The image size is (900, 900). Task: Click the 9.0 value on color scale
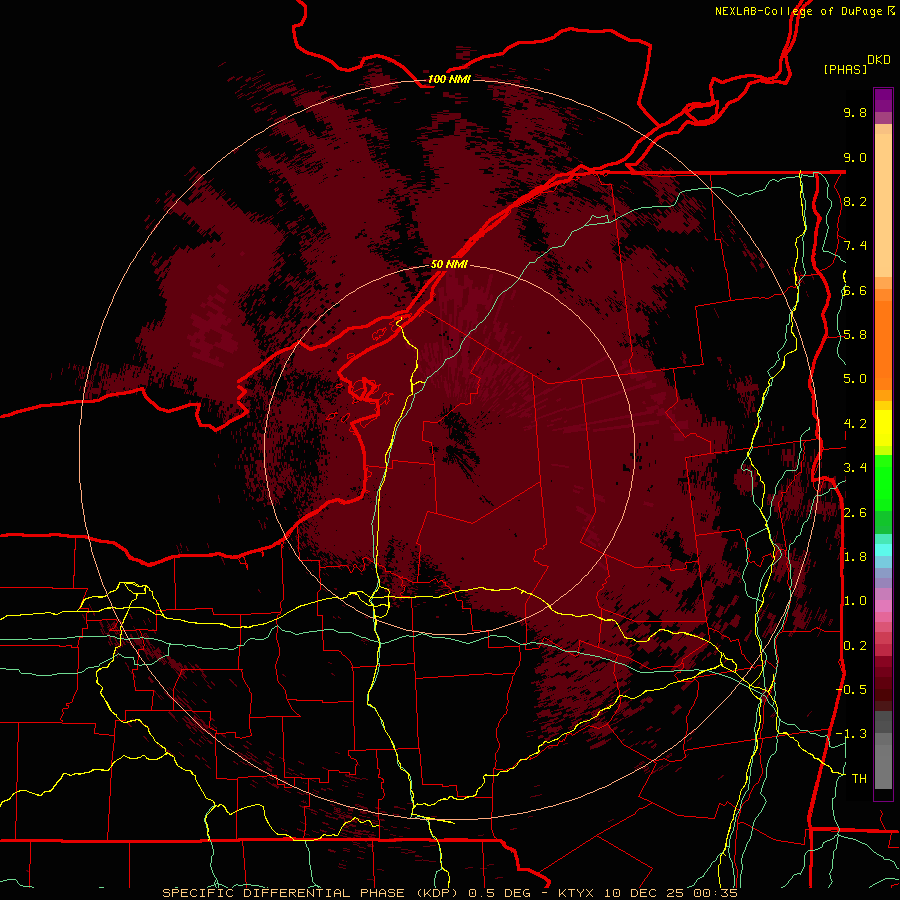(855, 157)
